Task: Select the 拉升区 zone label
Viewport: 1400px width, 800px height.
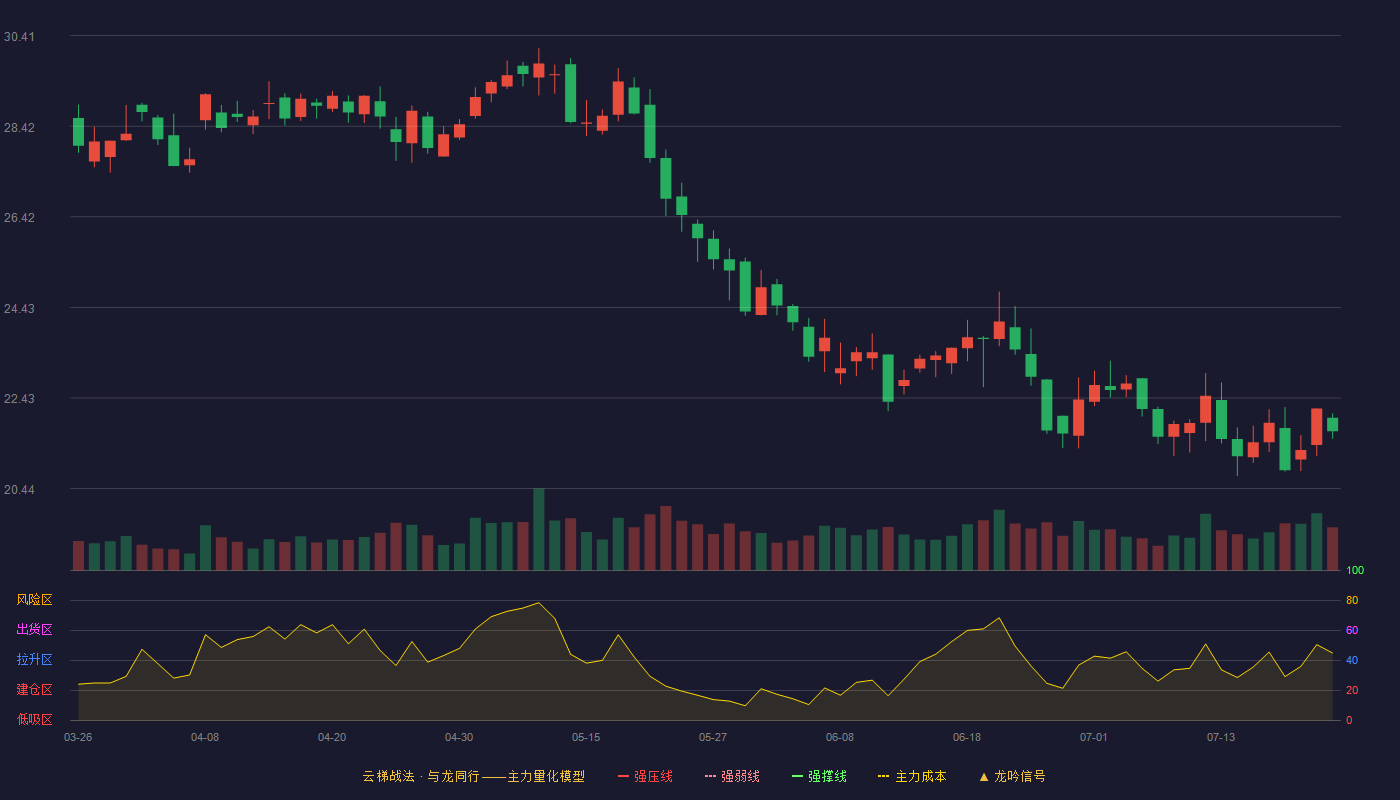Action: (x=34, y=660)
